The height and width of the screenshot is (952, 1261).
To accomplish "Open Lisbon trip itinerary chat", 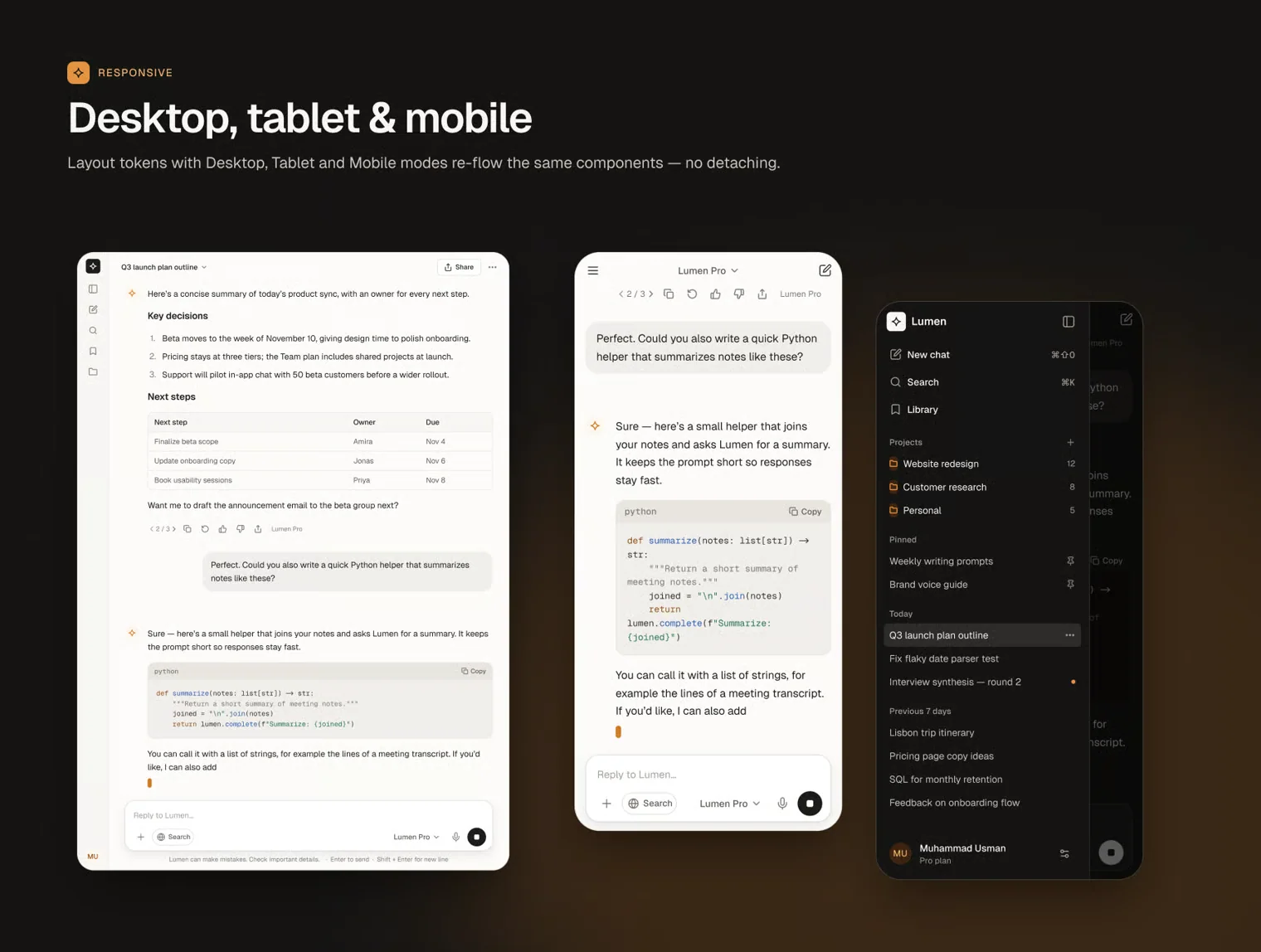I will pyautogui.click(x=982, y=733).
